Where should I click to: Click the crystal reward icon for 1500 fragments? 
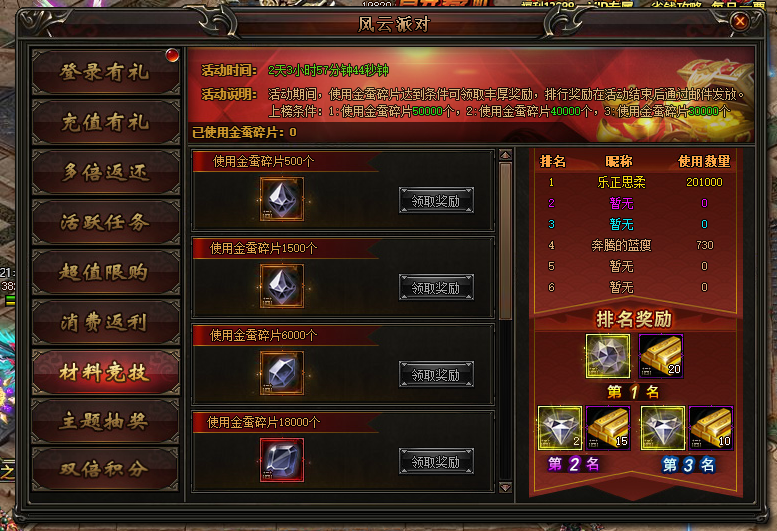point(282,286)
